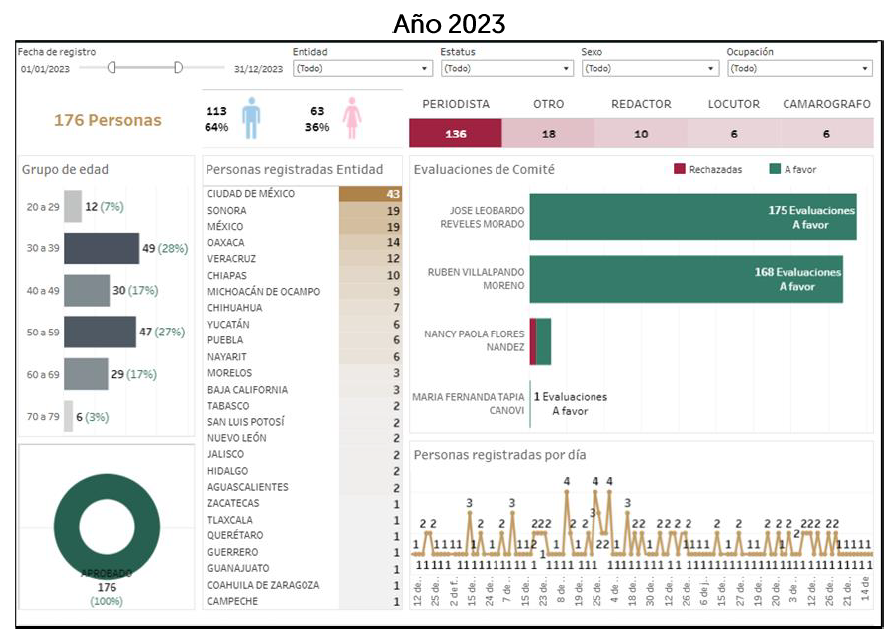The width and height of the screenshot is (887, 631).
Task: Click Ruben Villalpando Moreno's evaluations bar
Action: click(x=685, y=279)
